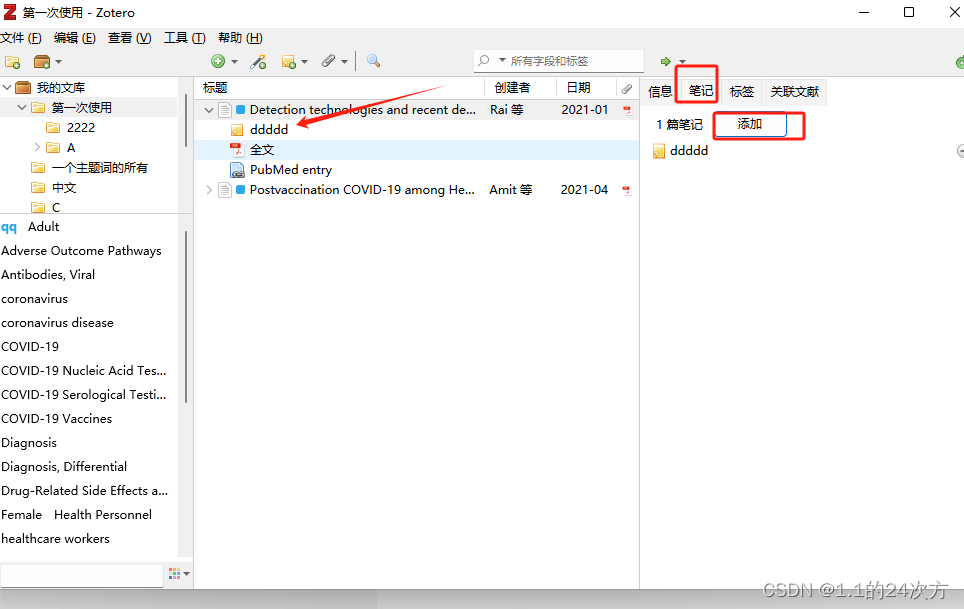Switch to the 标签 tab

(x=741, y=92)
